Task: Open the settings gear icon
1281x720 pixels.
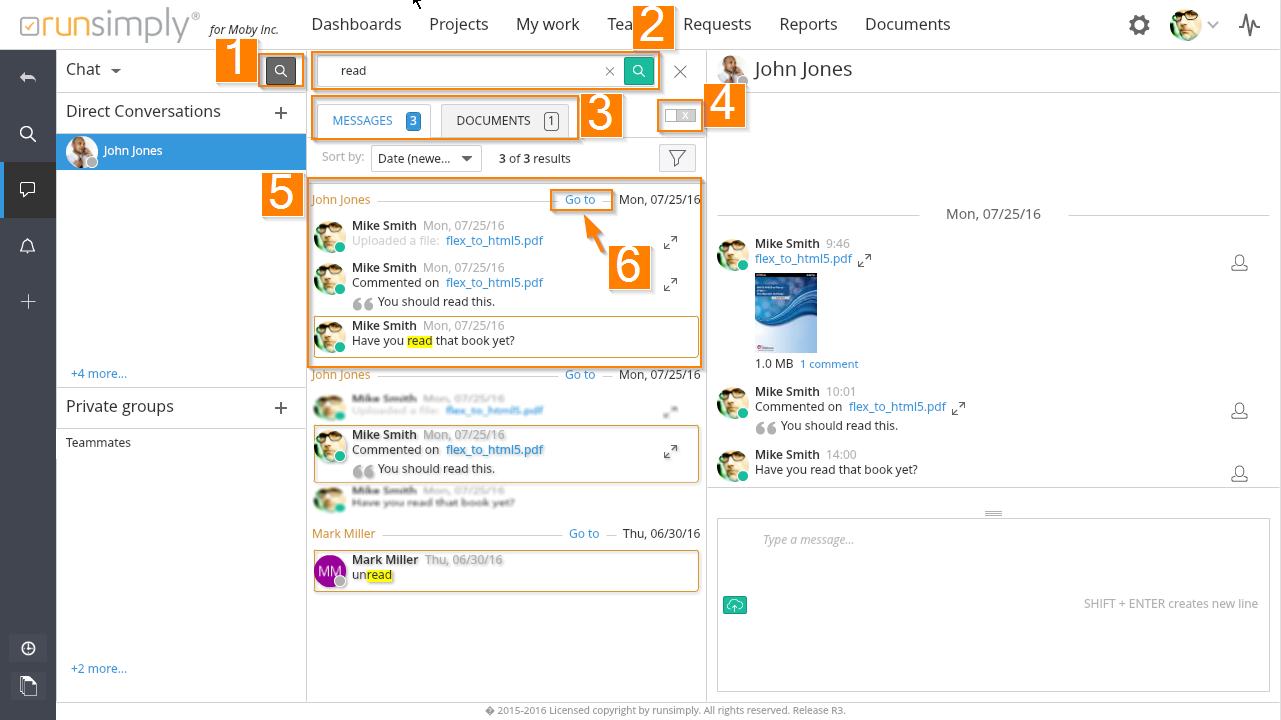Action: click(1139, 25)
